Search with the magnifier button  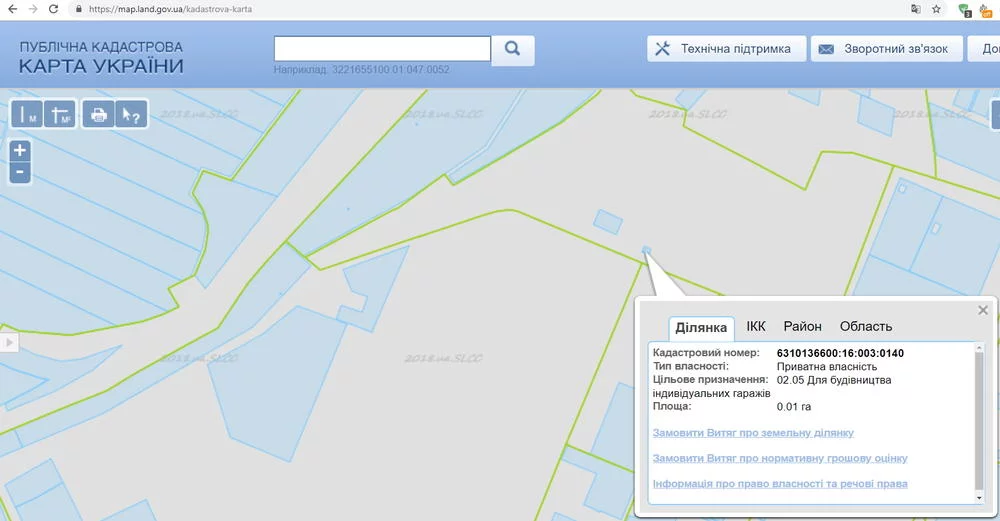(513, 49)
